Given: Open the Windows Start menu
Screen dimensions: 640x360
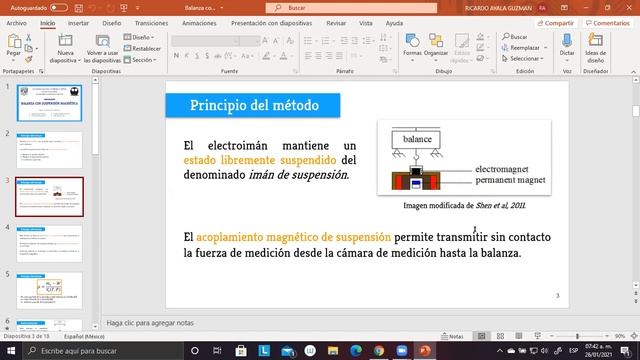Looking at the screenshot, I should tap(11, 351).
